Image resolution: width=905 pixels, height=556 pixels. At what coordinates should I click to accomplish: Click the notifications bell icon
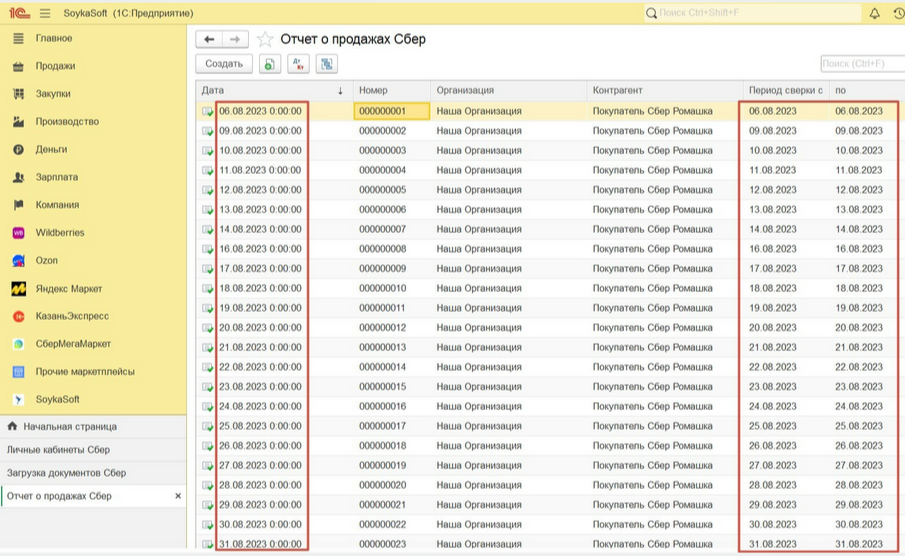[x=874, y=13]
